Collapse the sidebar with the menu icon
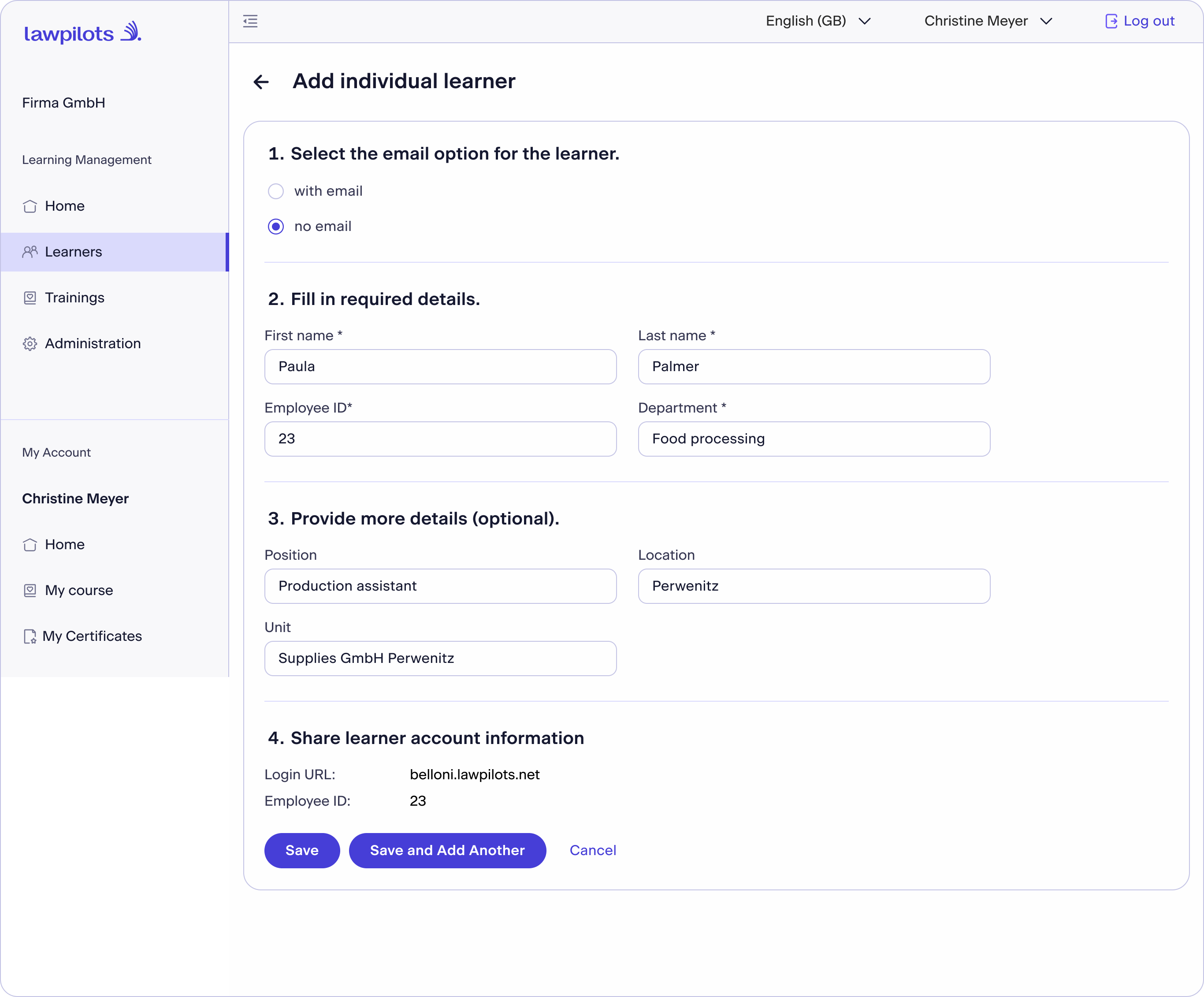The image size is (1204, 997). click(x=250, y=21)
